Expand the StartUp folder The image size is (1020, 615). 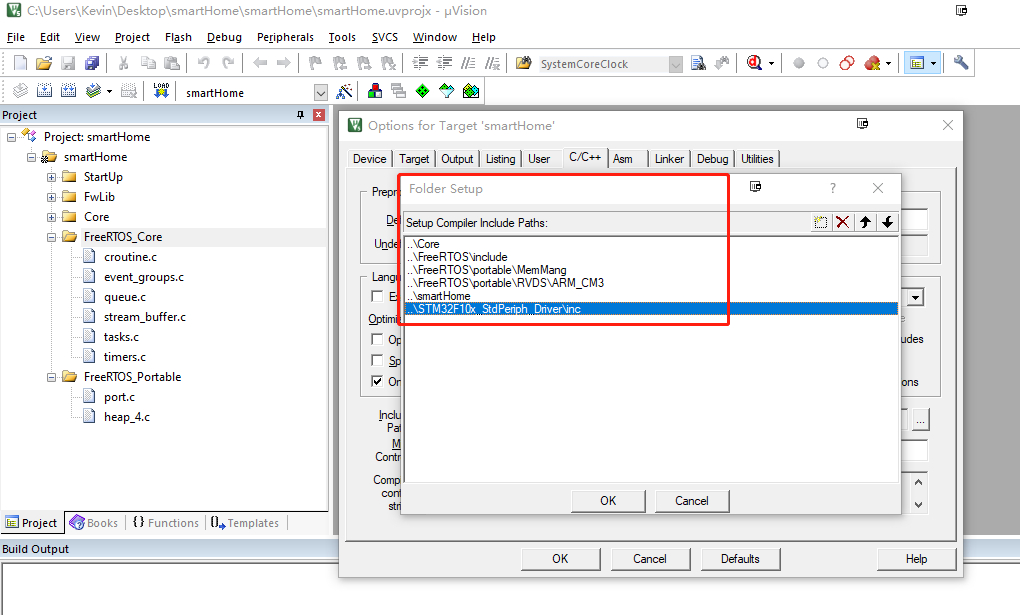[x=50, y=176]
